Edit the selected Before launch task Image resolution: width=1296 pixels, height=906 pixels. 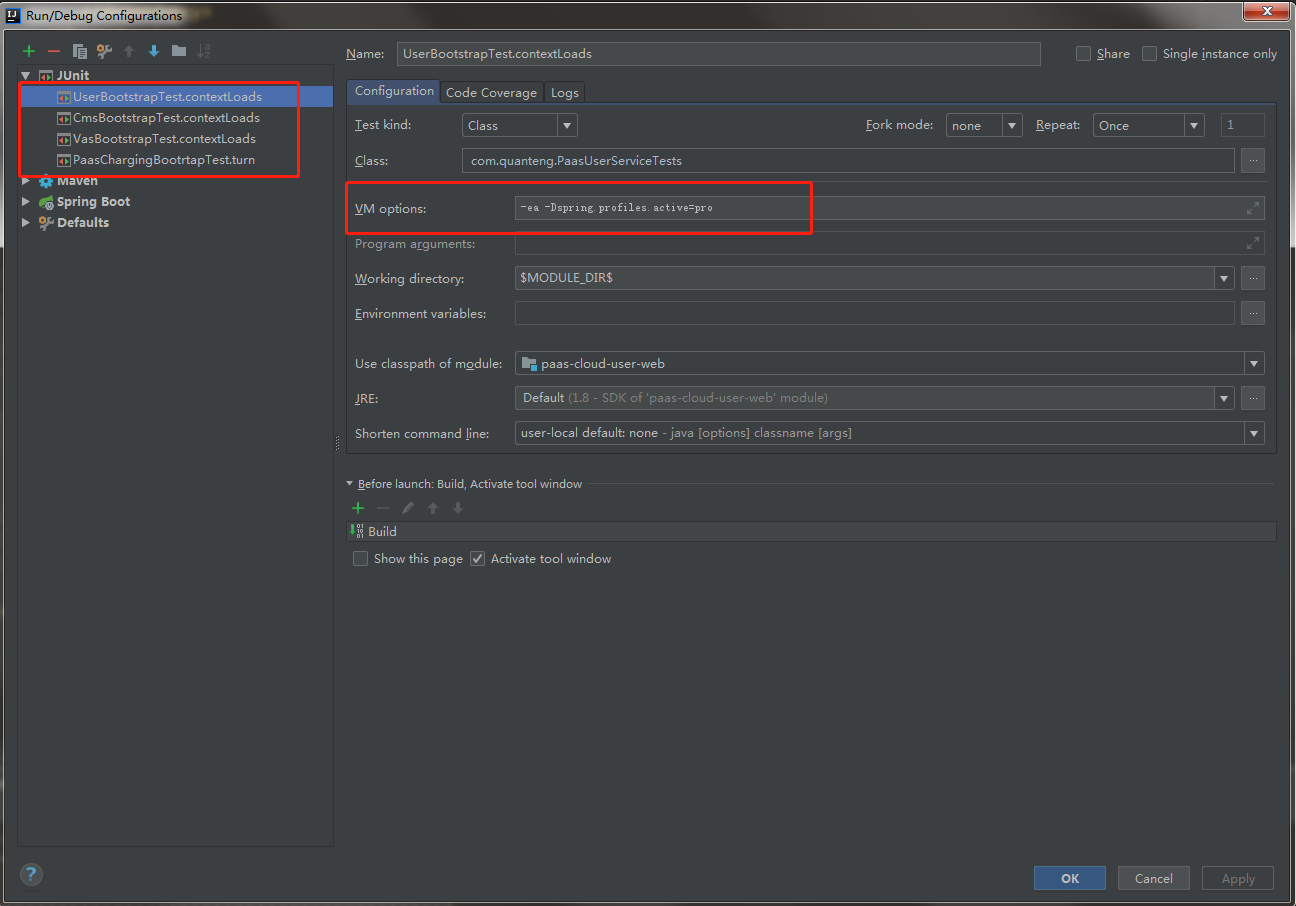point(408,508)
